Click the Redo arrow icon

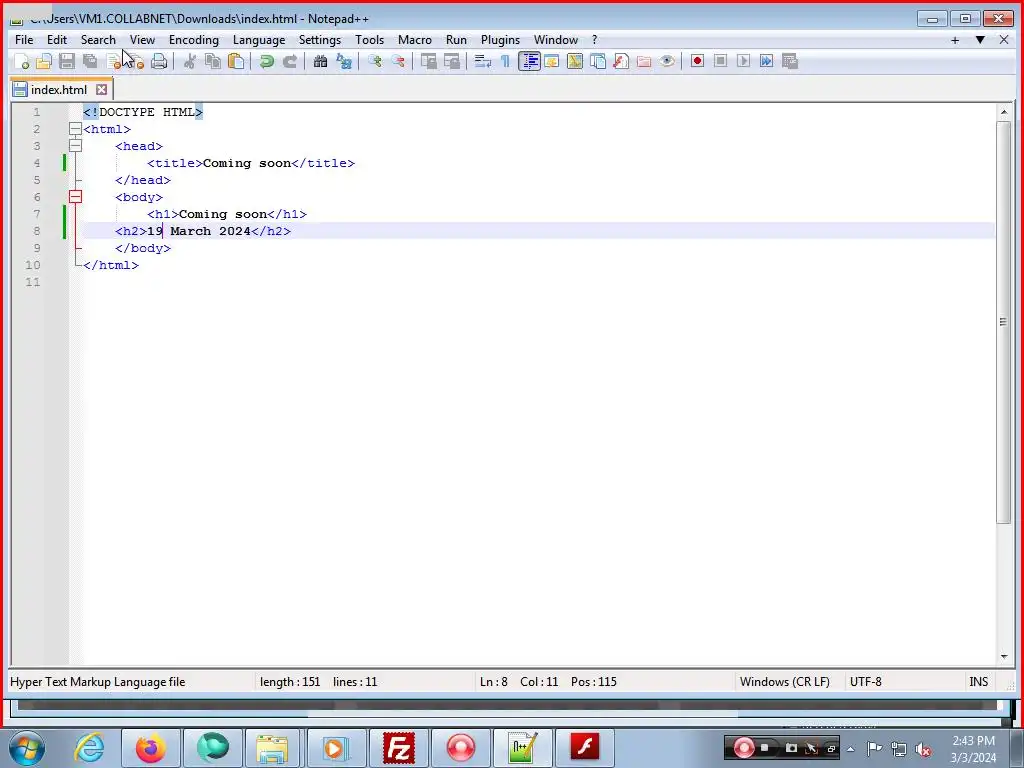[x=290, y=61]
